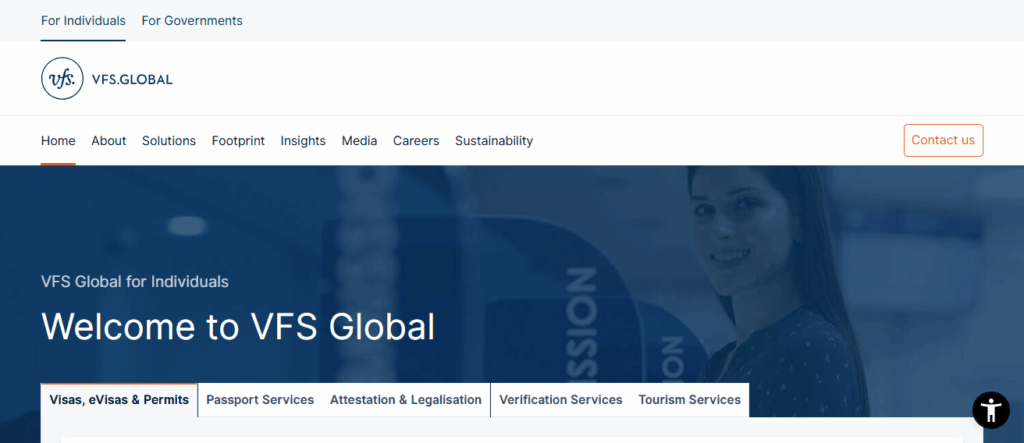Open the Tourism Services tab
The height and width of the screenshot is (443, 1024).
coord(690,400)
